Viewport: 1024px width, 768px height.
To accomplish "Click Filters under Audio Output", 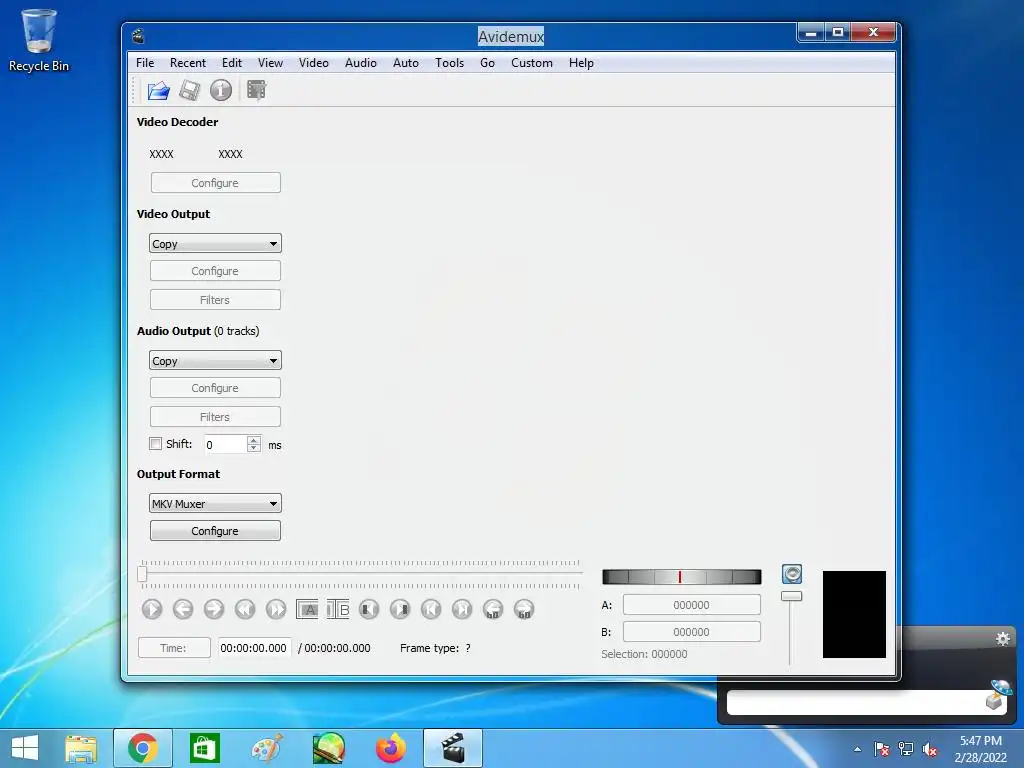I will [216, 417].
